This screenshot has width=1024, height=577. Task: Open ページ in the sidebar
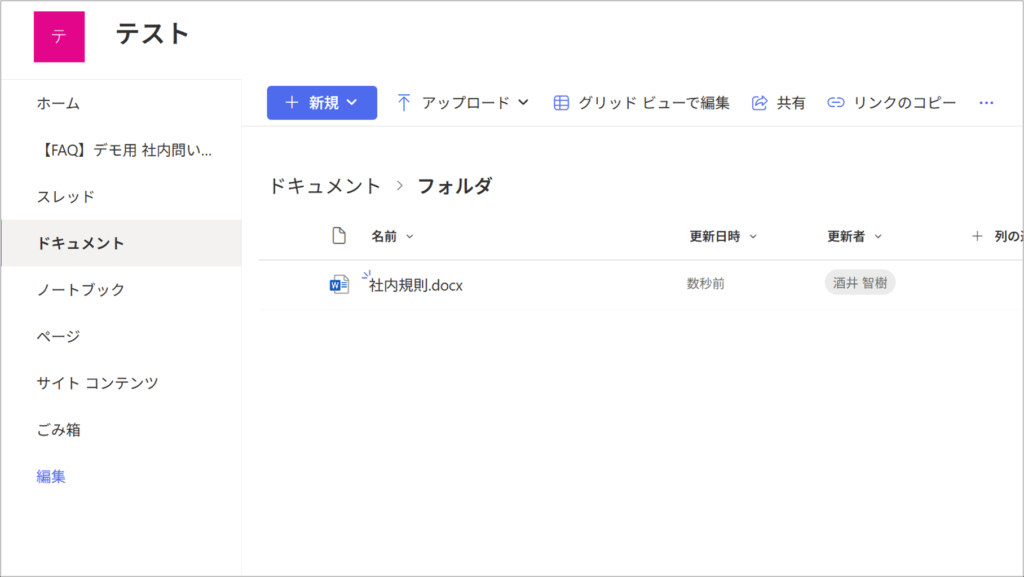click(x=58, y=336)
